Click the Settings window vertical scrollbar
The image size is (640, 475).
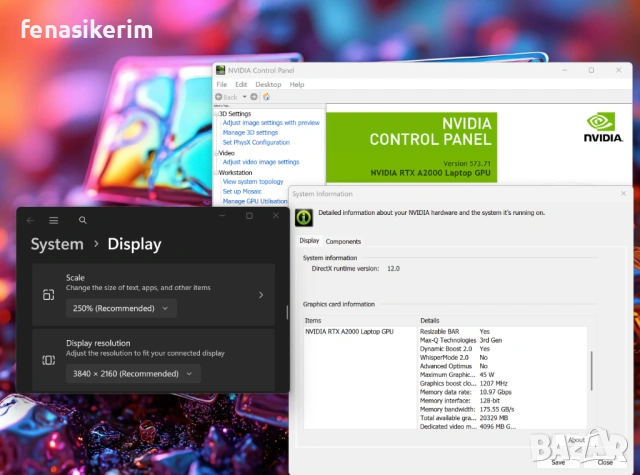[287, 312]
